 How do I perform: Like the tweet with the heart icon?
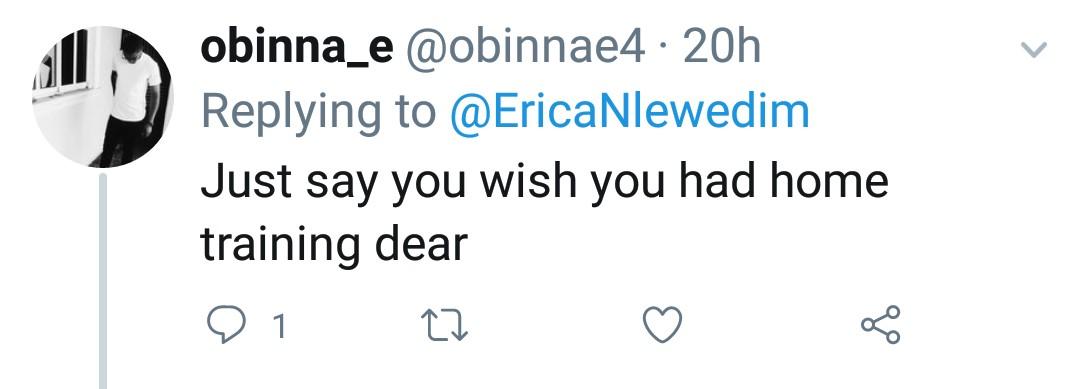663,325
